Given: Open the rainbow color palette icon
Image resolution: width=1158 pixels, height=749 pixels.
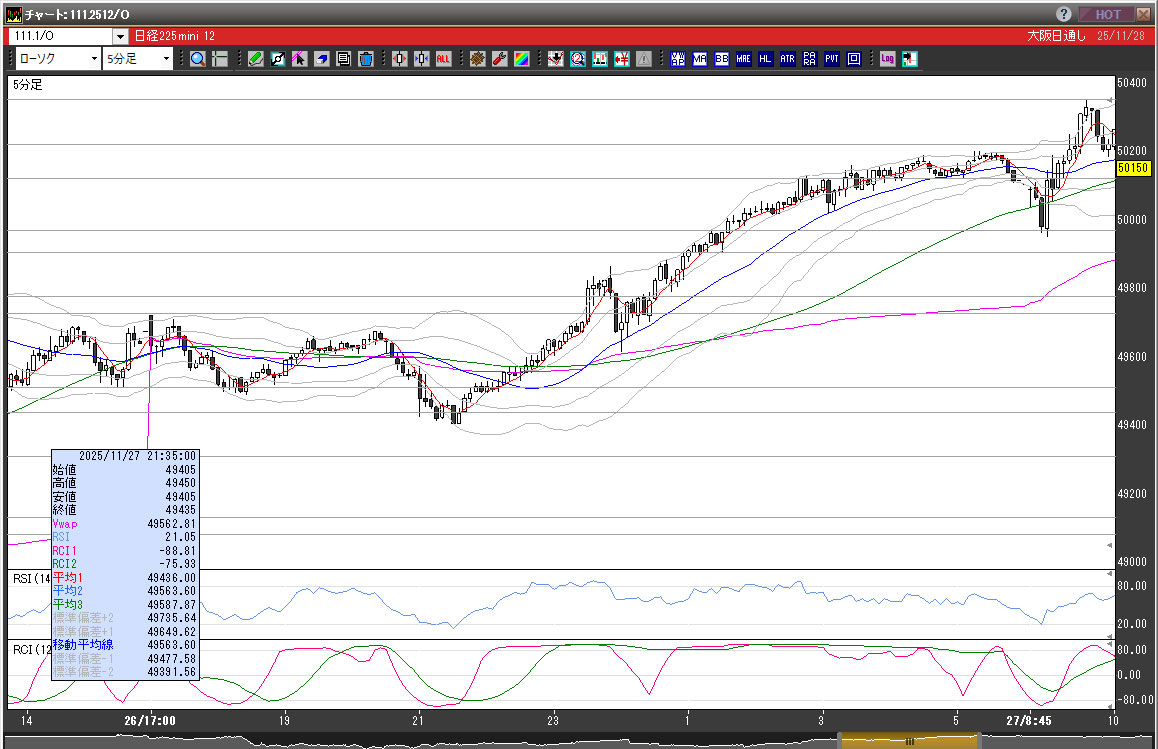Looking at the screenshot, I should click(521, 59).
